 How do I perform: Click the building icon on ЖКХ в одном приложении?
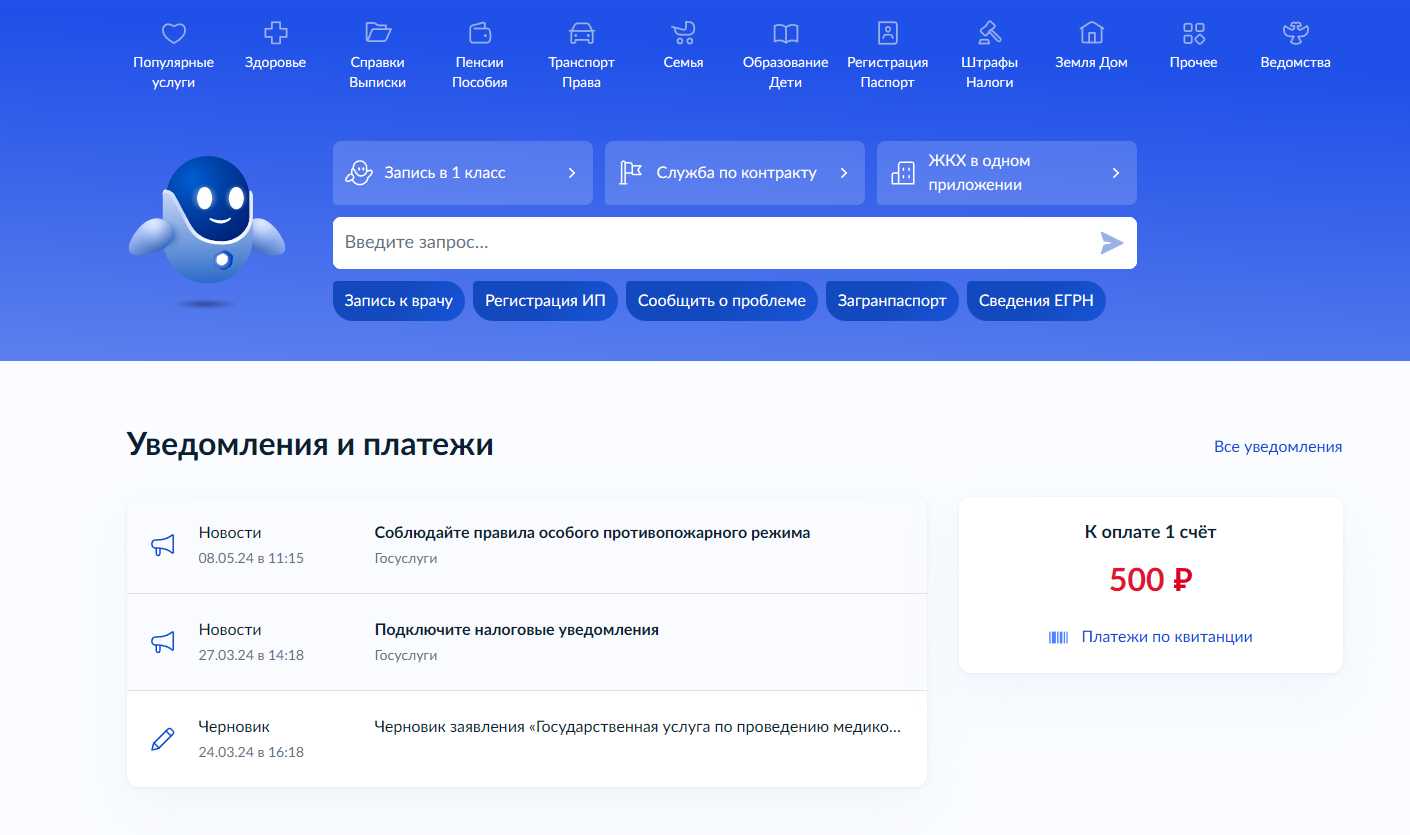tap(902, 173)
